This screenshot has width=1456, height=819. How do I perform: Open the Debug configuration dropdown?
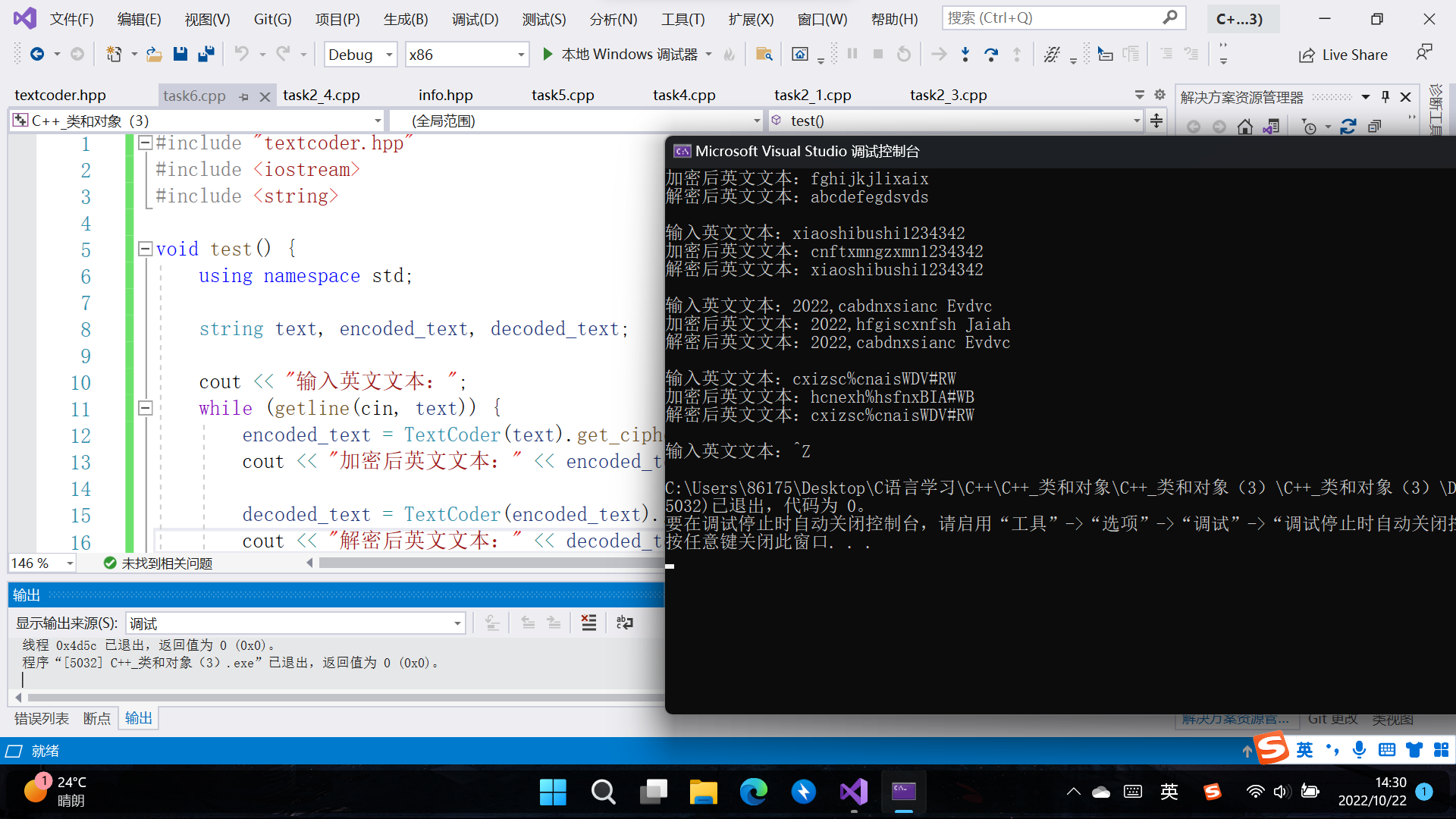(x=389, y=55)
